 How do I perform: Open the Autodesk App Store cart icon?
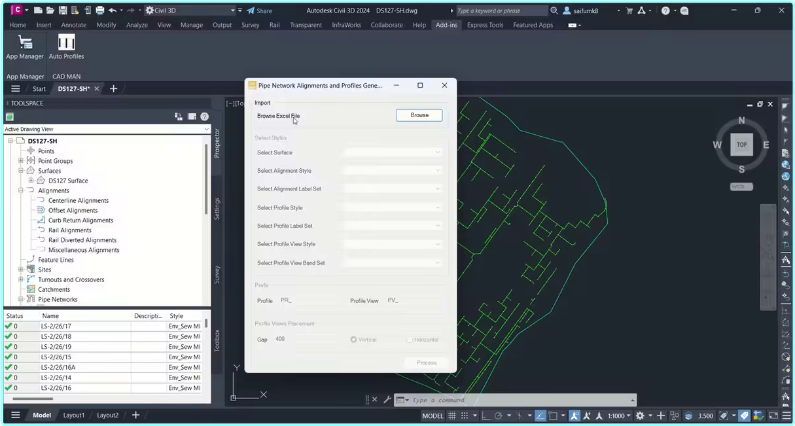[629, 11]
